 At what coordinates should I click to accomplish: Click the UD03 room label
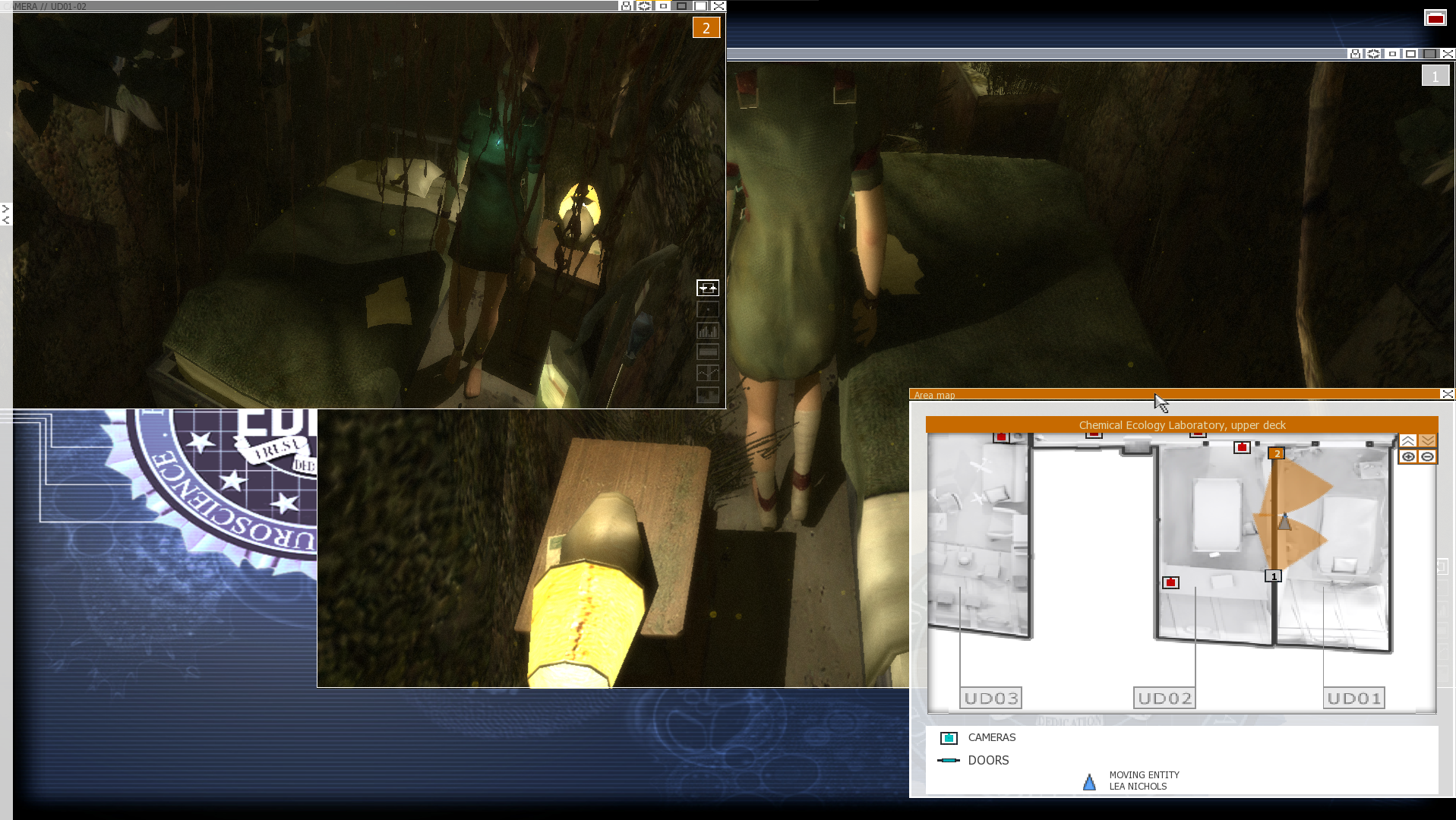pos(990,698)
